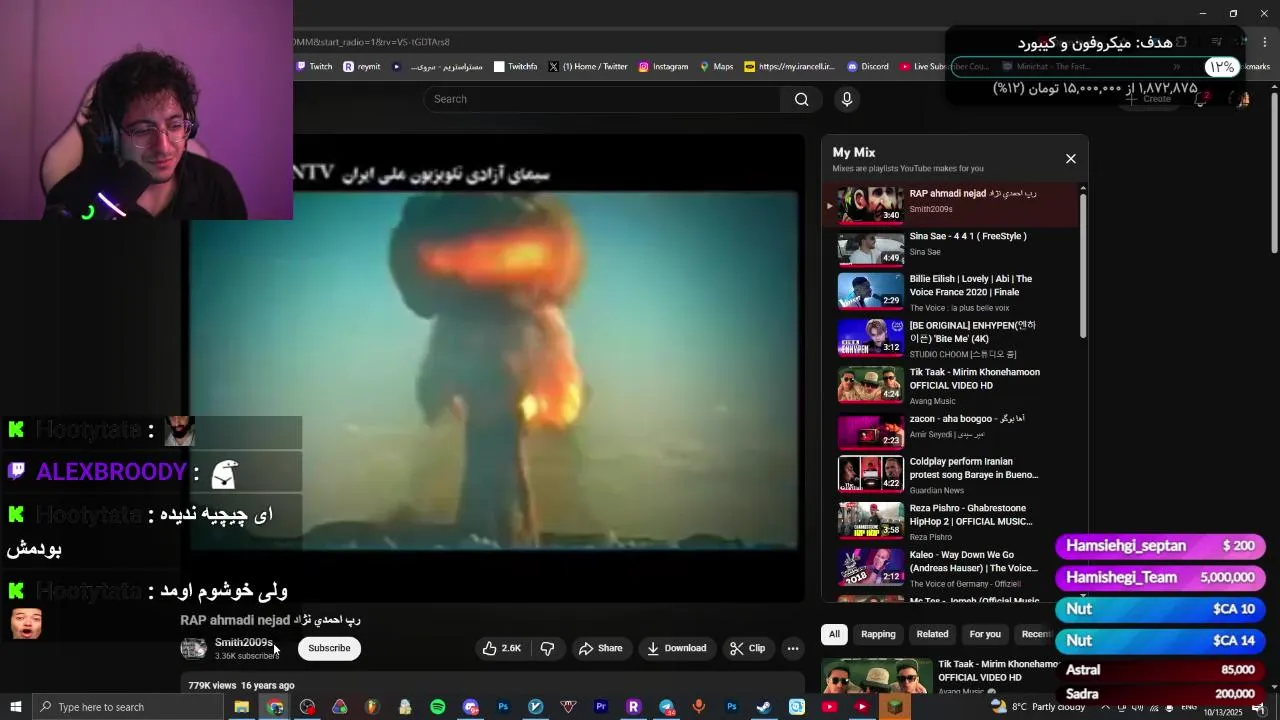Image resolution: width=1280 pixels, height=720 pixels.
Task: Open reymit bookmark
Action: [x=362, y=67]
